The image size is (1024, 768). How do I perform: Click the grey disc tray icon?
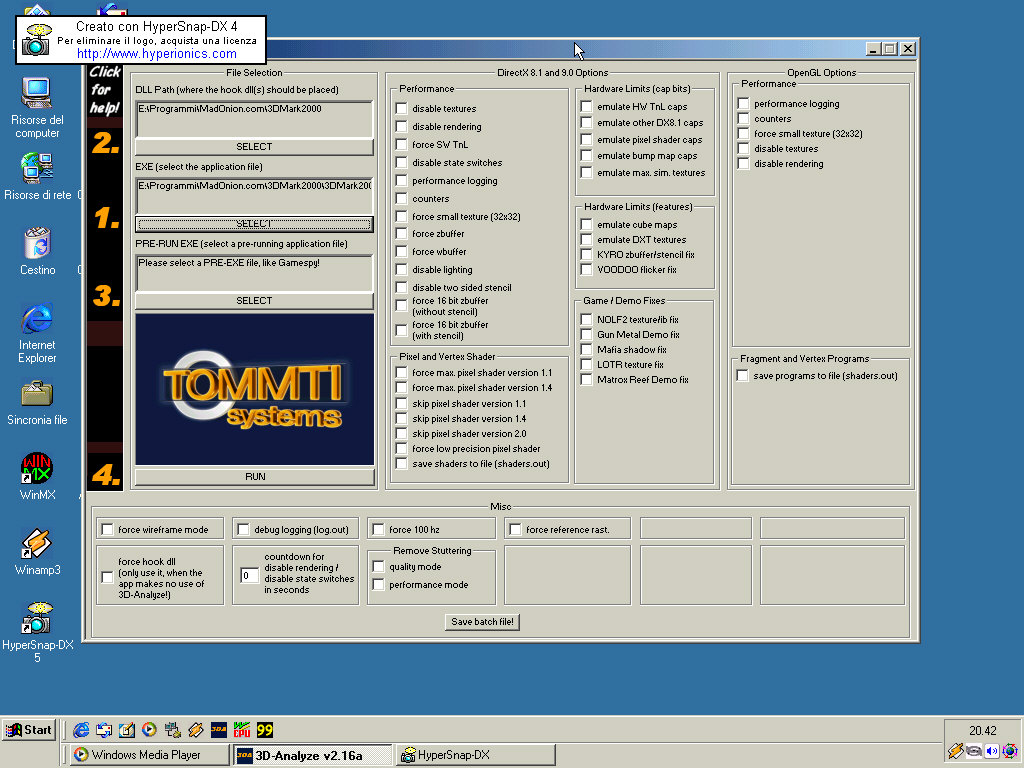point(974,751)
